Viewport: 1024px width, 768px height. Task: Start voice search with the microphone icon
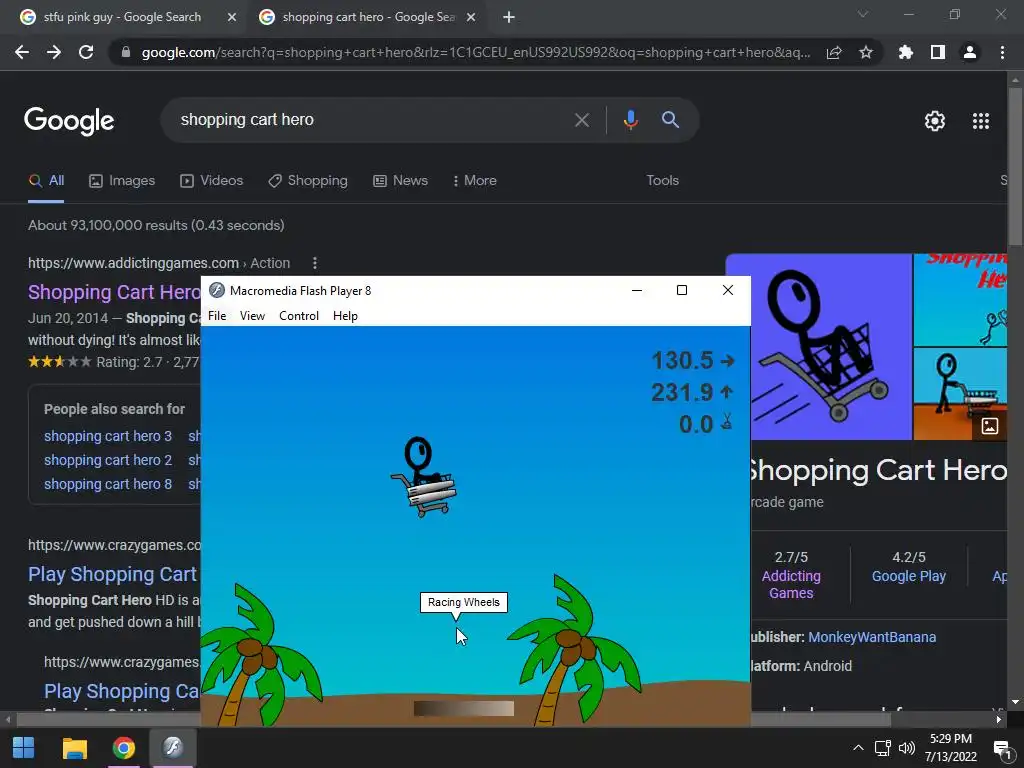click(630, 120)
